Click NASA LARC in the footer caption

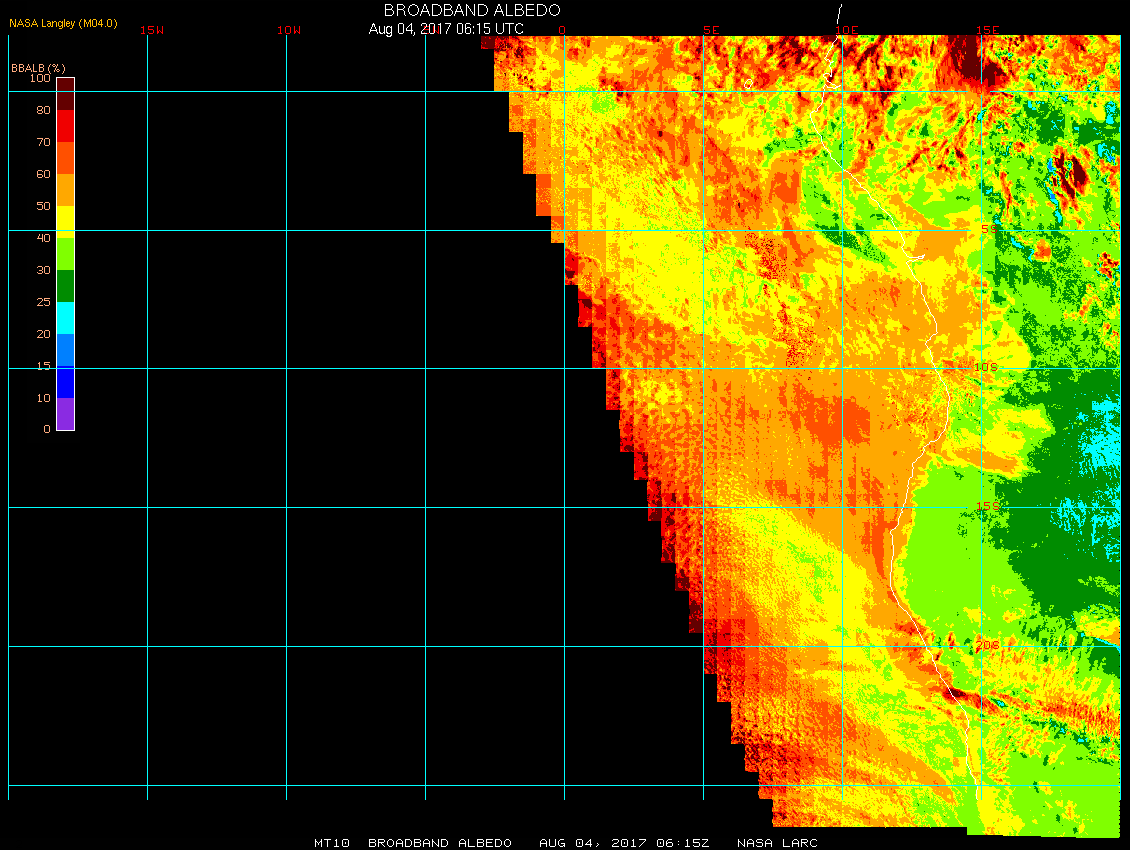[x=777, y=843]
